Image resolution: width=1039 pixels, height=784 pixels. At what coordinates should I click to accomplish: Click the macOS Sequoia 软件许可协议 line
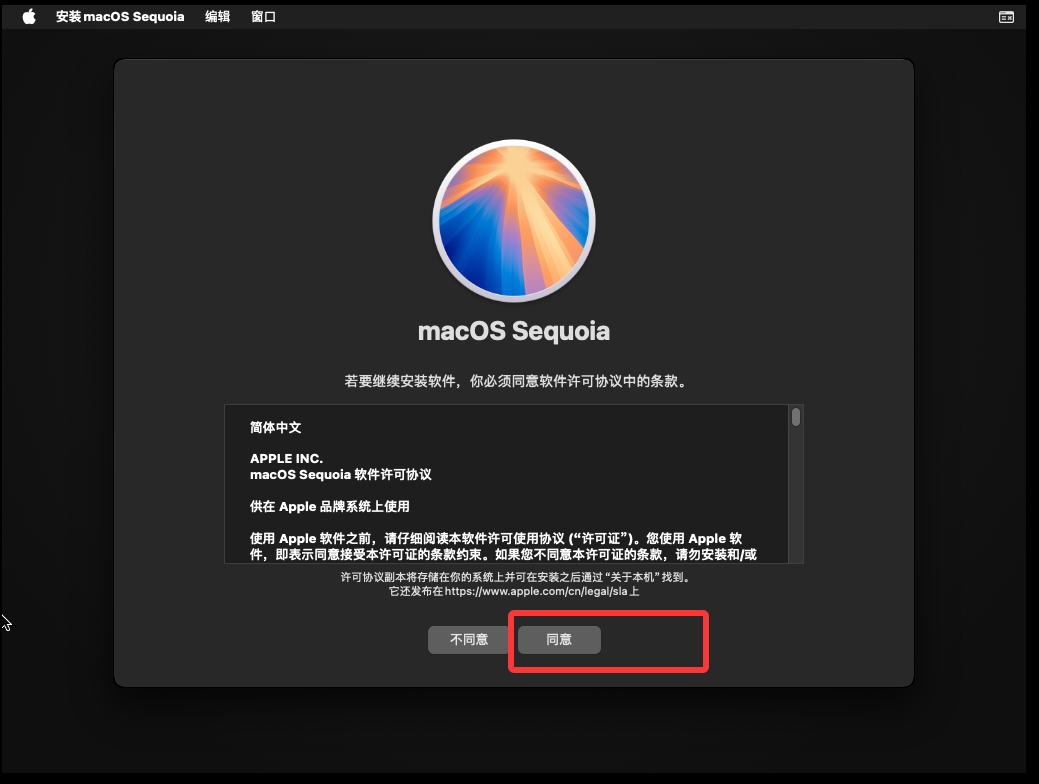click(341, 475)
